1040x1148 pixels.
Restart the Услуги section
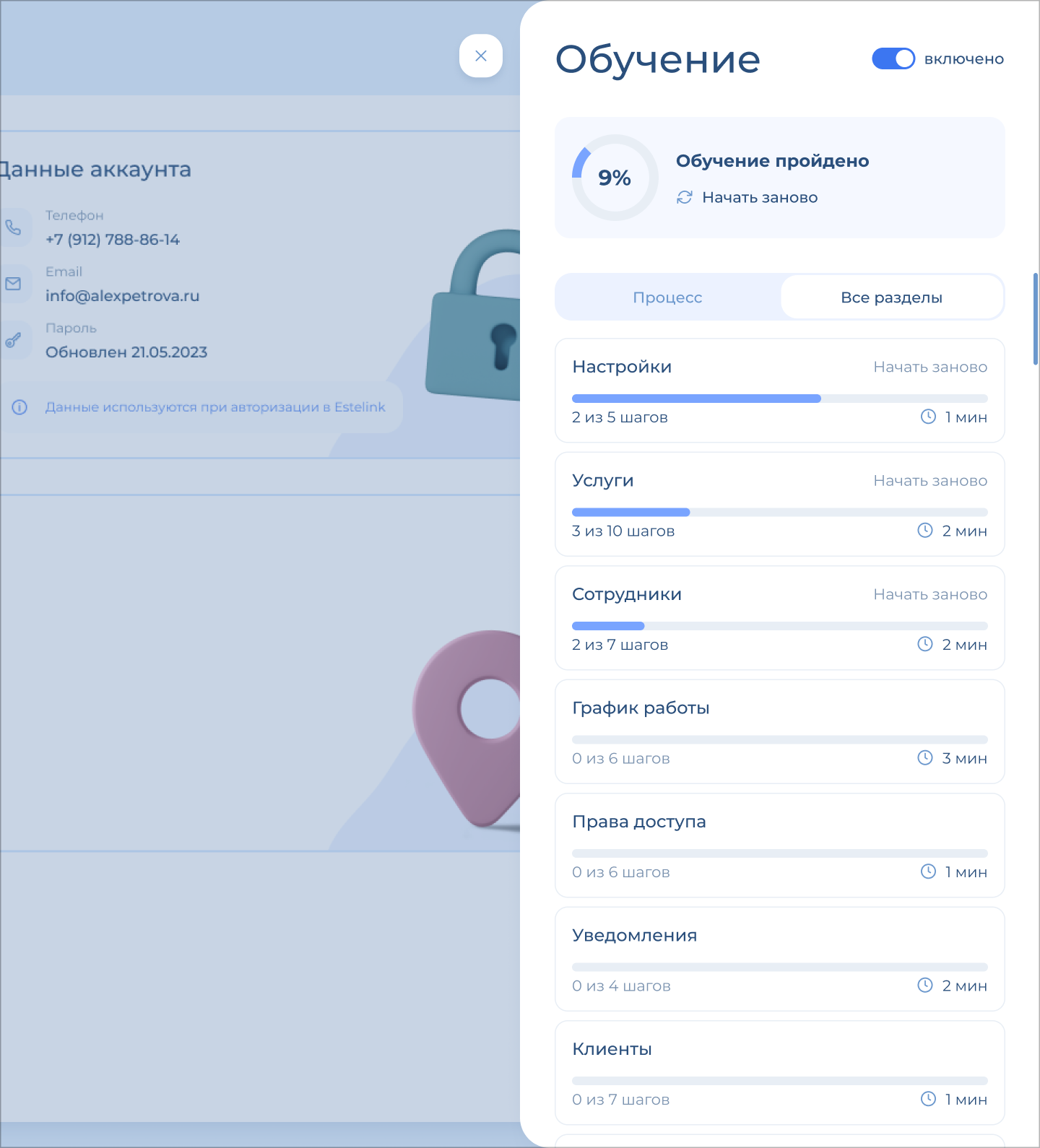tap(929, 481)
